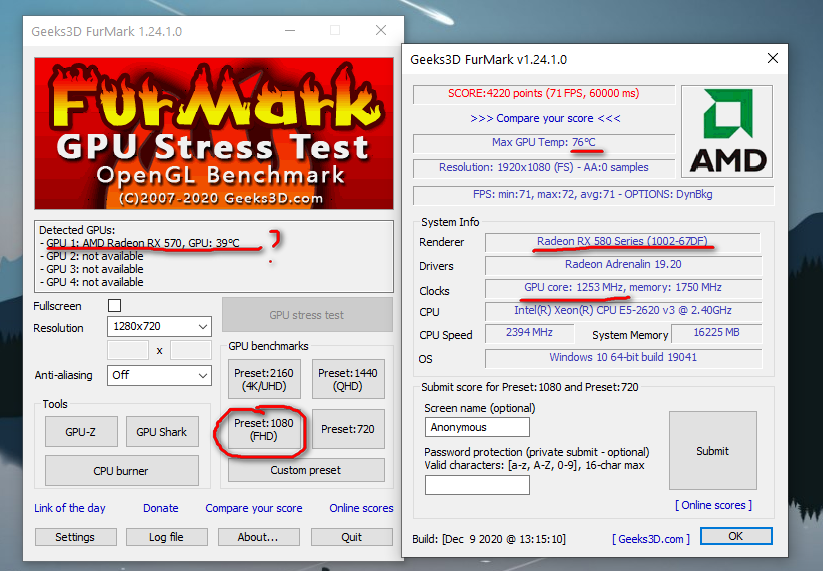
Task: Click GPU core: 1253 MHz clocks value
Action: pyautogui.click(x=622, y=288)
